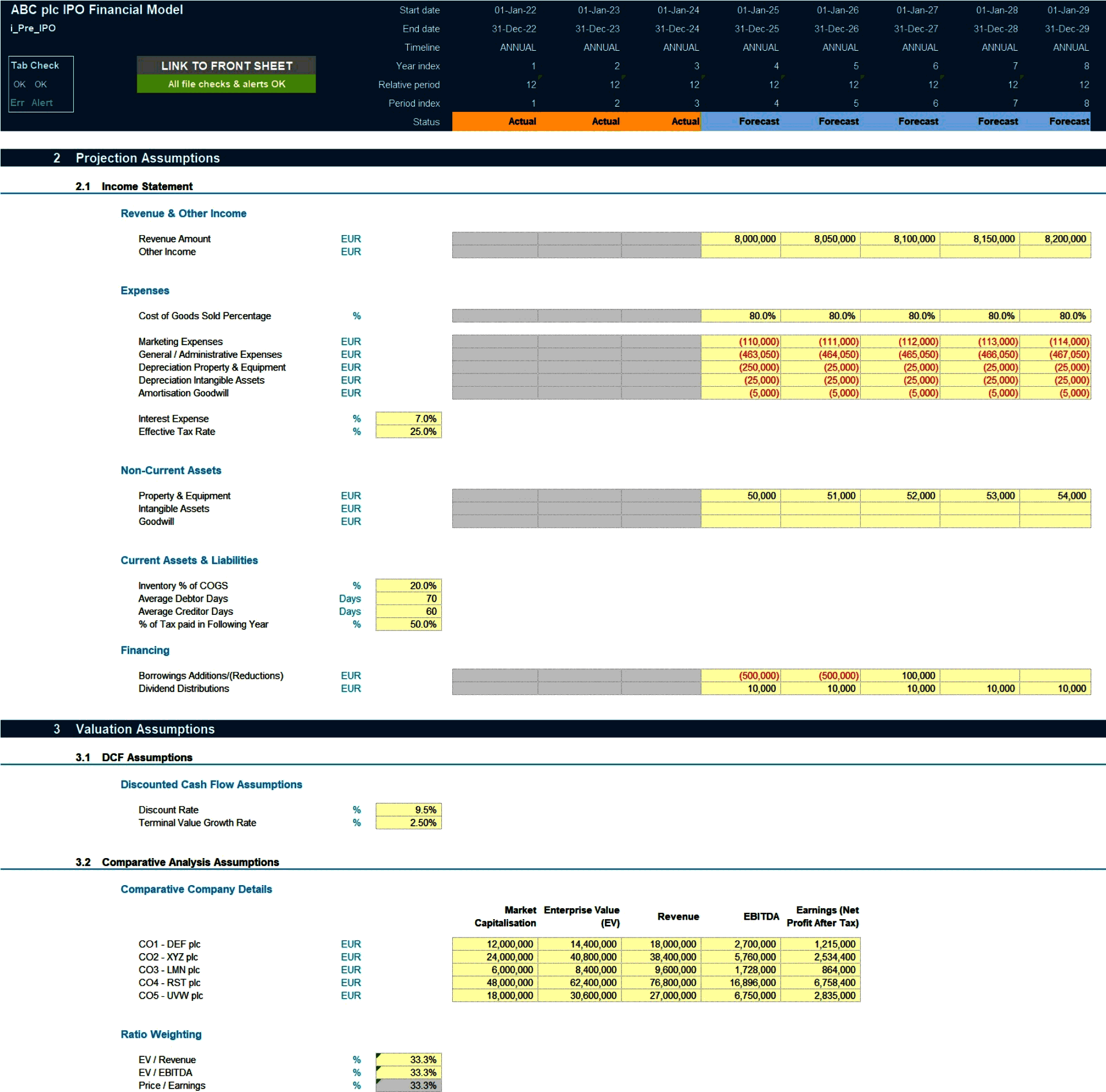Select the Market Capitalisation column header
1106x1092 pixels.
(x=505, y=917)
